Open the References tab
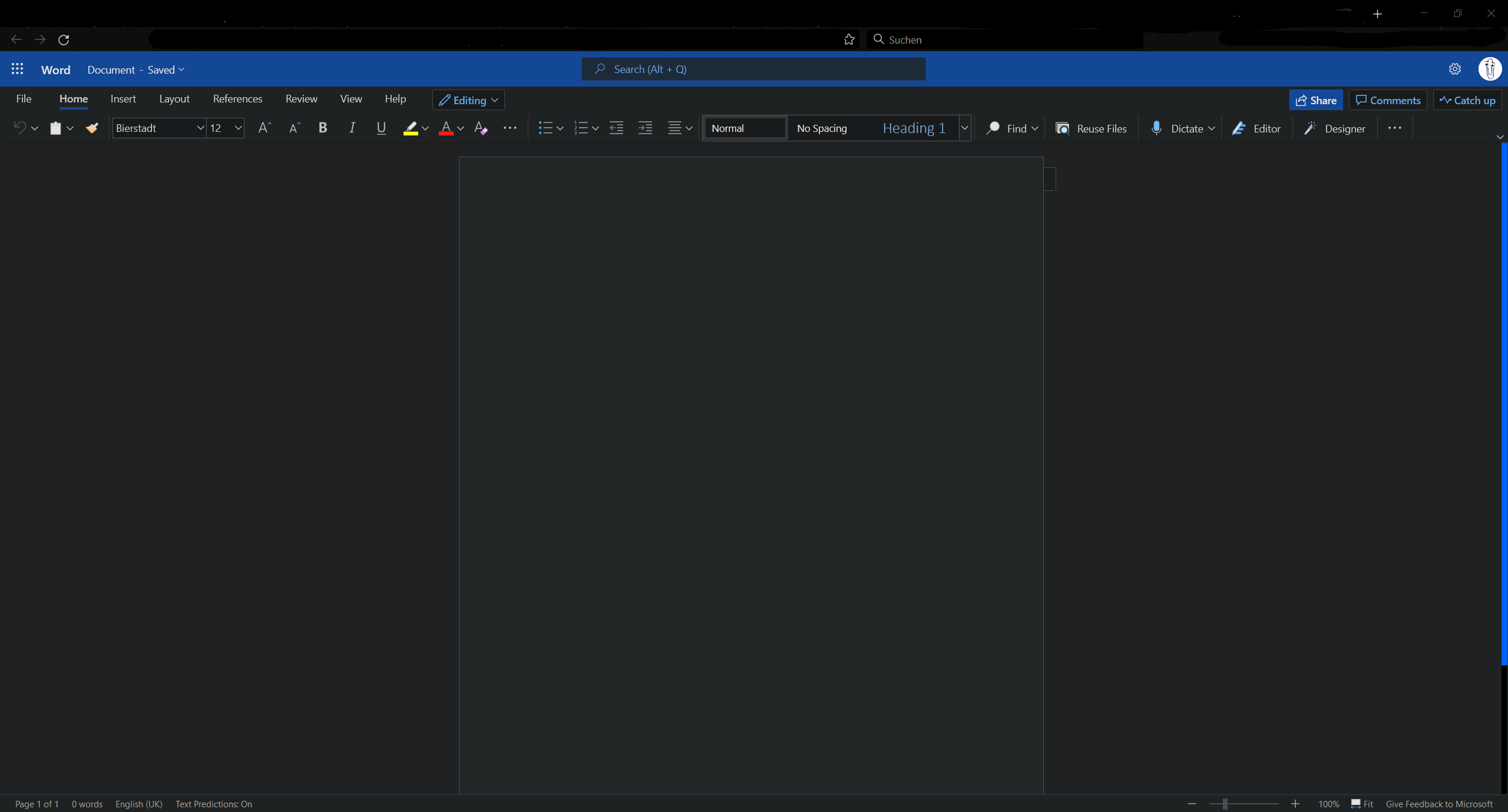Screen dimensions: 1508x812 (237, 99)
